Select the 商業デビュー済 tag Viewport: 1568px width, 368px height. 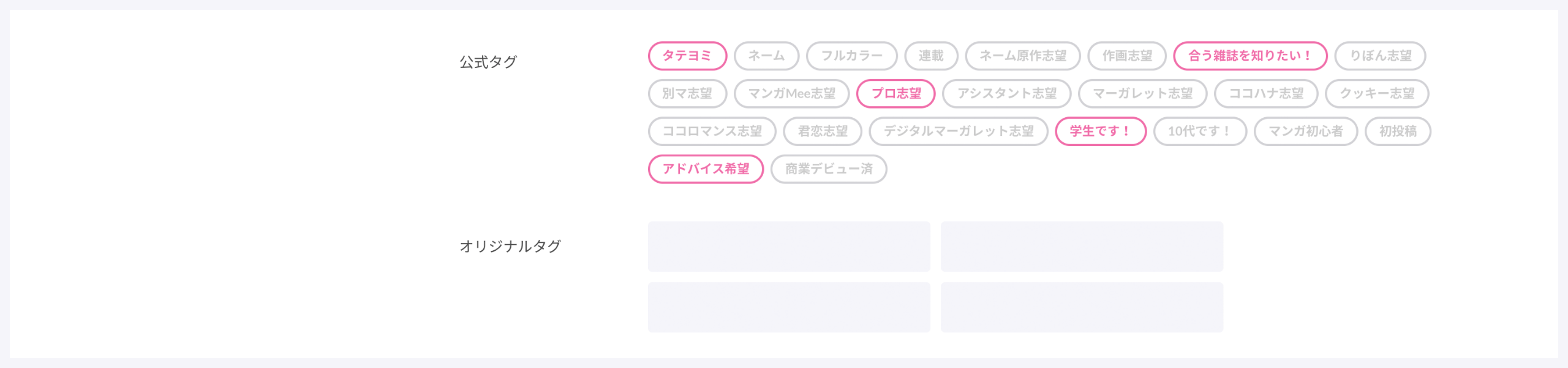(829, 169)
